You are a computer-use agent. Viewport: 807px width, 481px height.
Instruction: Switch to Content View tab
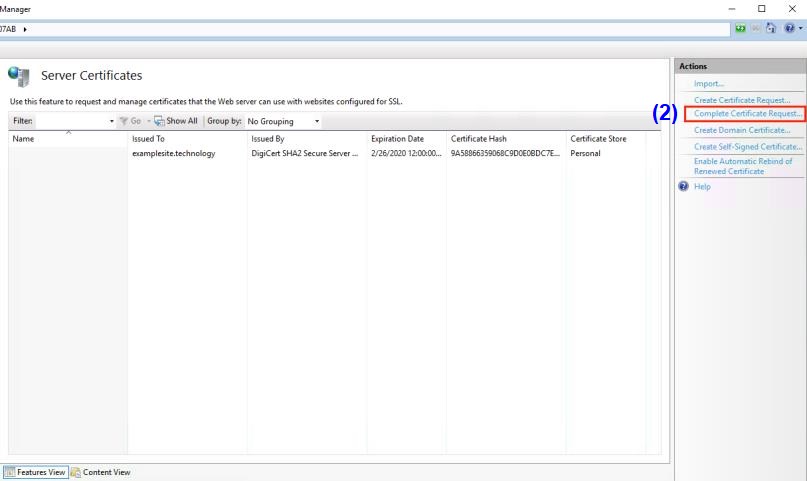point(101,472)
